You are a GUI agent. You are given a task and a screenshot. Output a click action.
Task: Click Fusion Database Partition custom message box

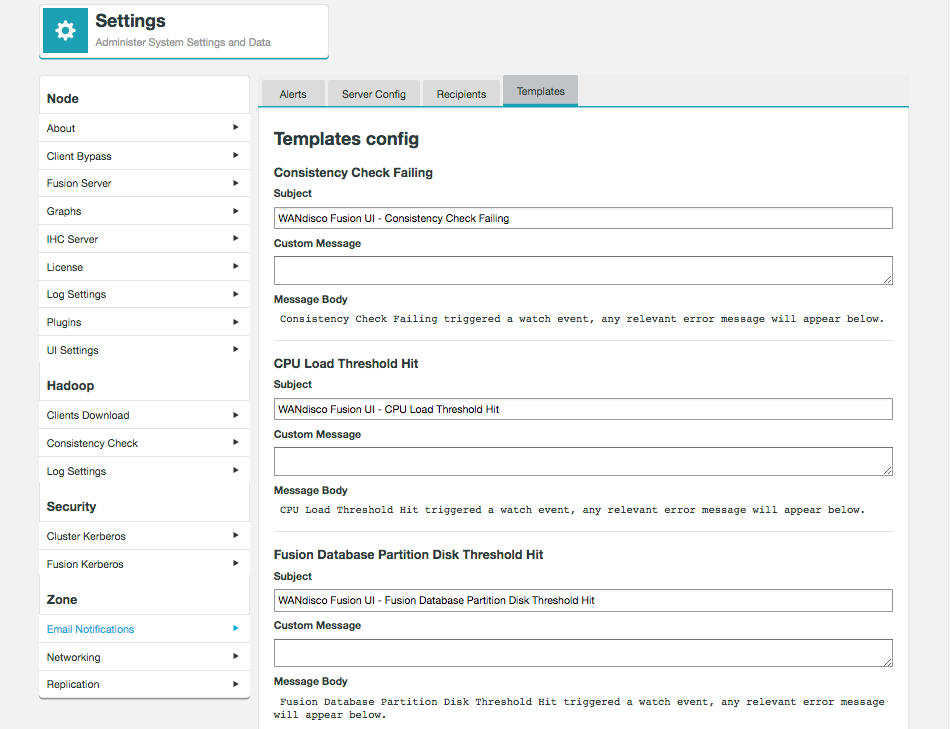pyautogui.click(x=583, y=653)
